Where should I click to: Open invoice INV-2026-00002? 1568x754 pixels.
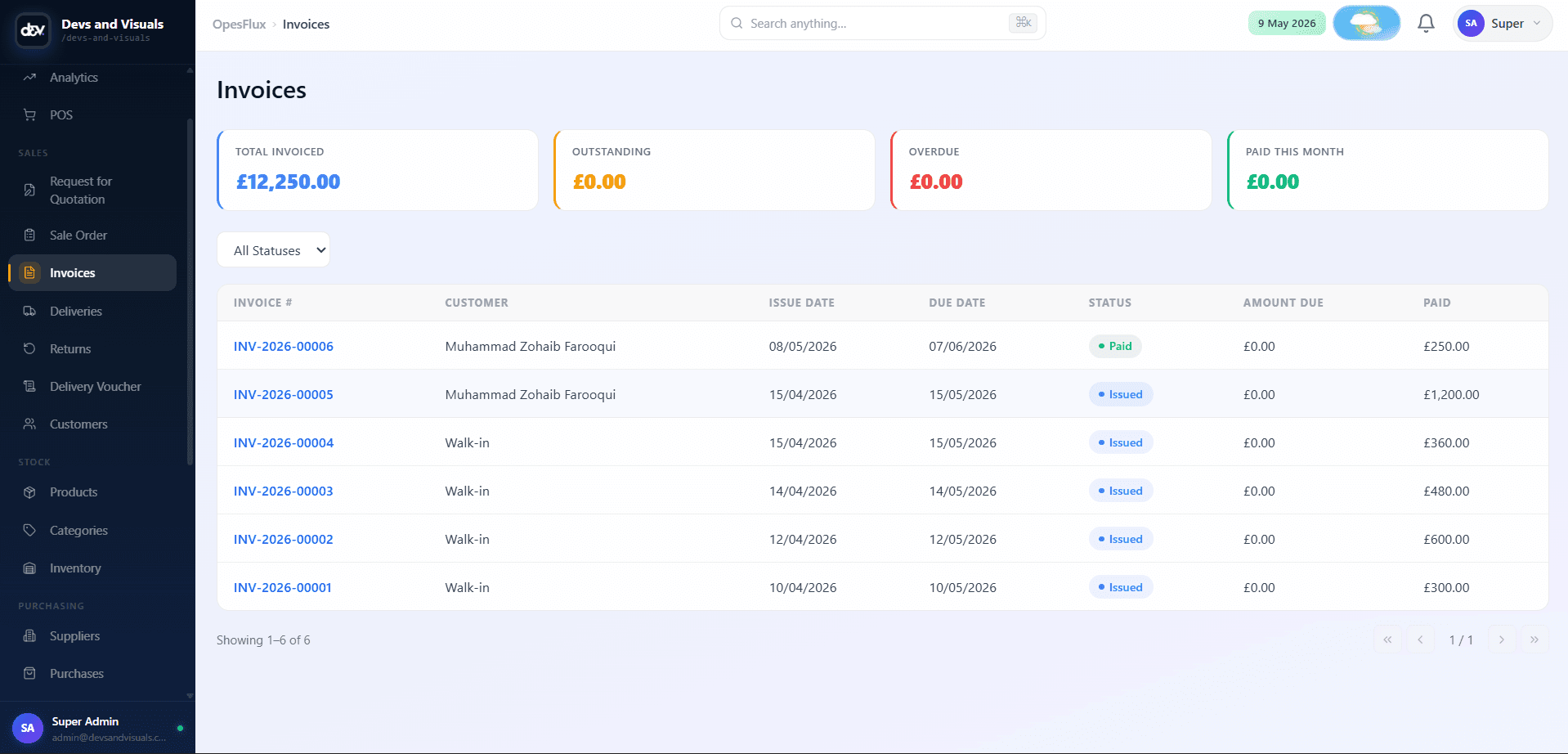pyautogui.click(x=284, y=539)
